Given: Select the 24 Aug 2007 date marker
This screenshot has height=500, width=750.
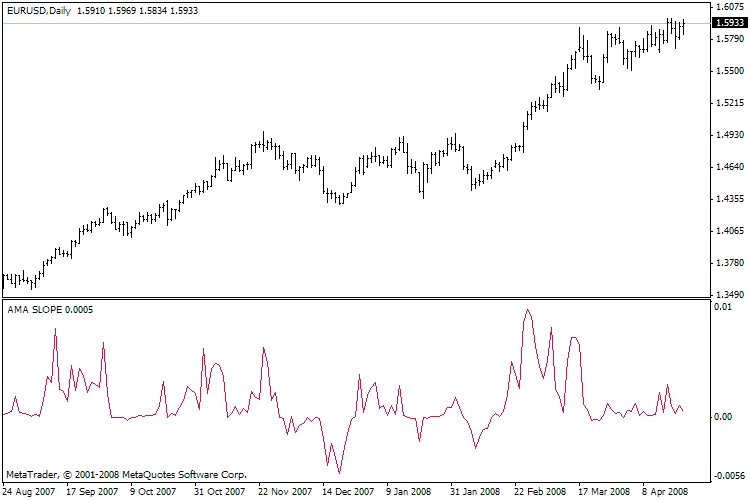Looking at the screenshot, I should point(28,492).
